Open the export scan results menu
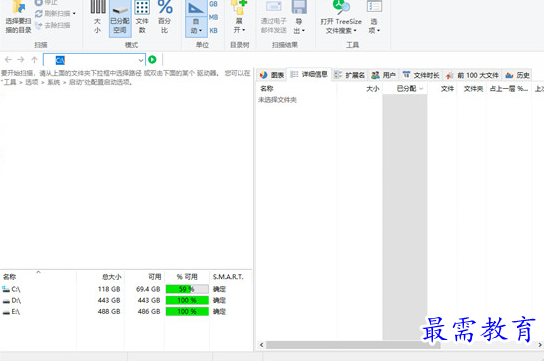Image resolution: width=544 pixels, height=361 pixels. (x=299, y=17)
